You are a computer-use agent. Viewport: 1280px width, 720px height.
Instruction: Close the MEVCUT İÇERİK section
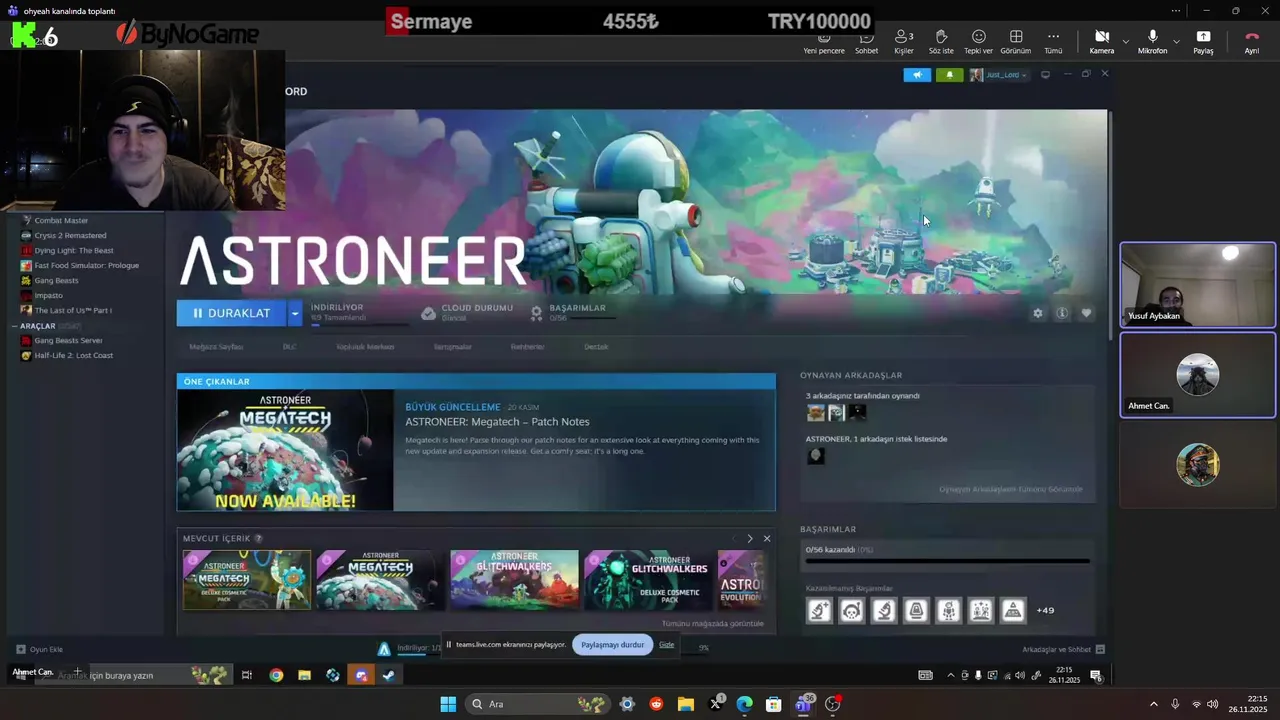coord(767,539)
